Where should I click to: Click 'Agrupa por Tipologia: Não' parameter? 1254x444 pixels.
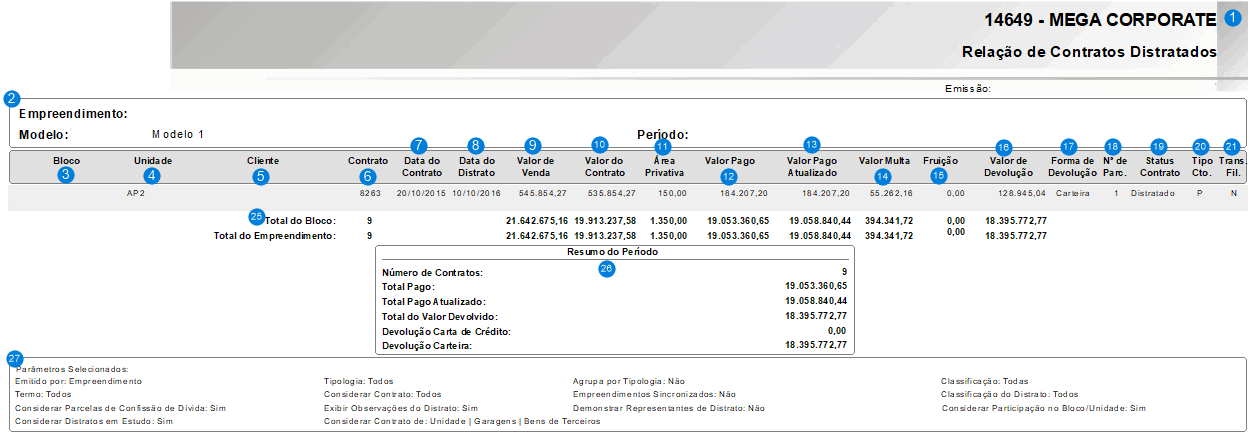629,381
